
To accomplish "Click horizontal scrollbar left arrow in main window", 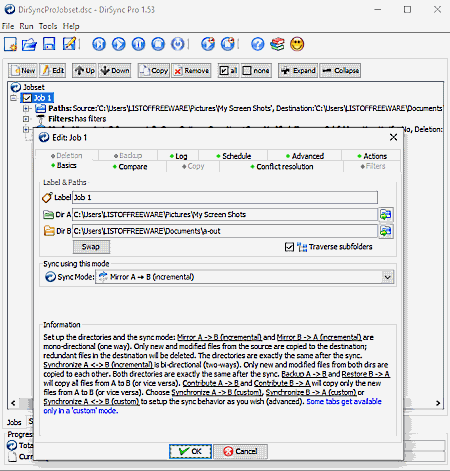I will (13, 403).
